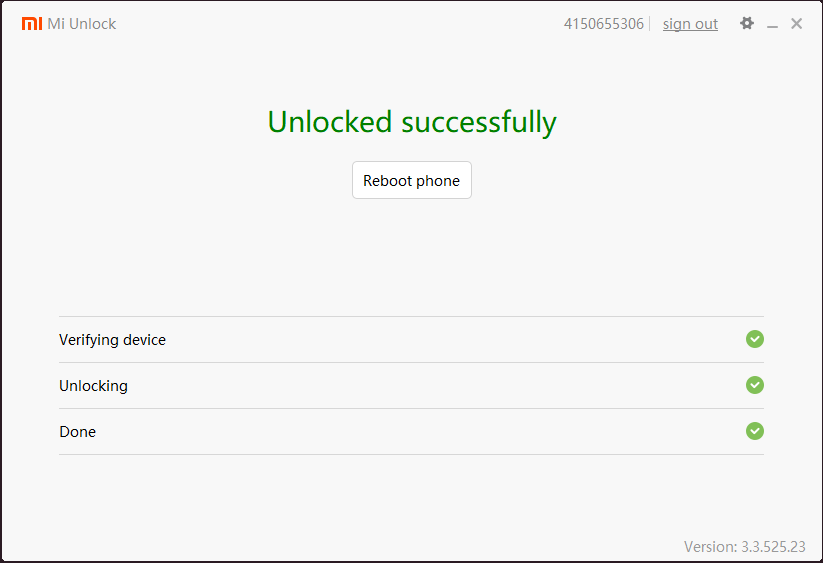
Task: Click the Mi logo icon
Action: (32, 24)
